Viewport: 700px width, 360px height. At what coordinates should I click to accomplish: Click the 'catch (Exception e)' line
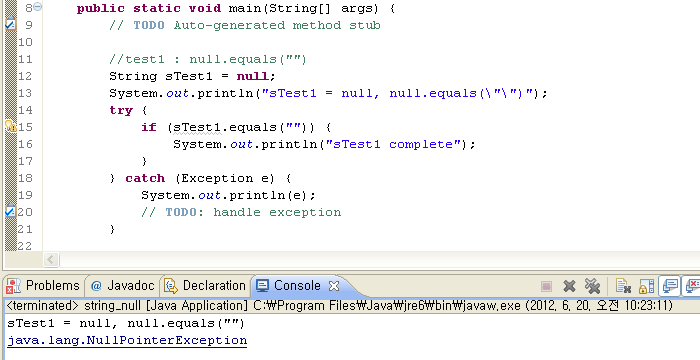(200, 178)
